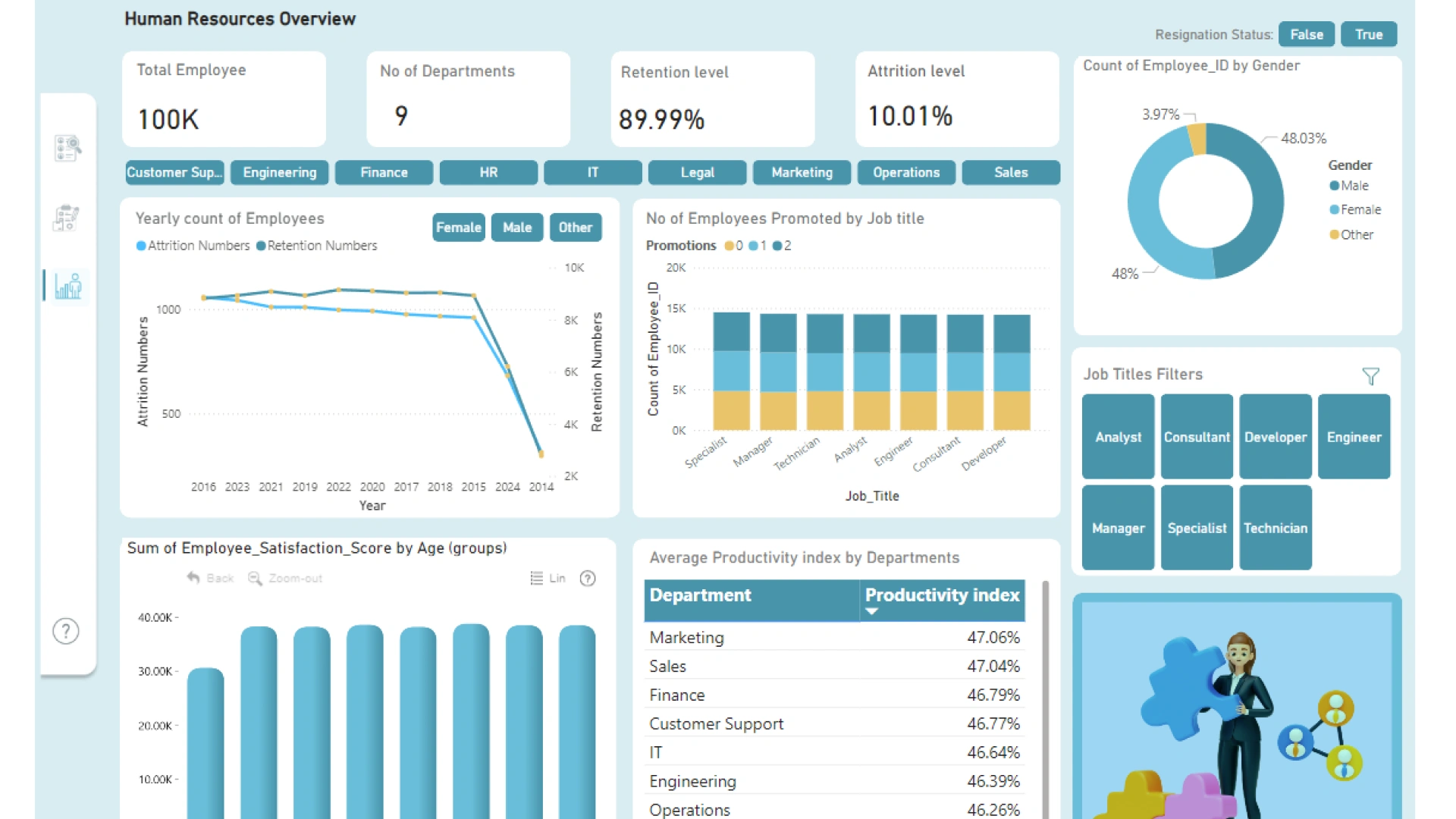1456x819 pixels.
Task: Click the Productivity index column header
Action: pos(942,601)
